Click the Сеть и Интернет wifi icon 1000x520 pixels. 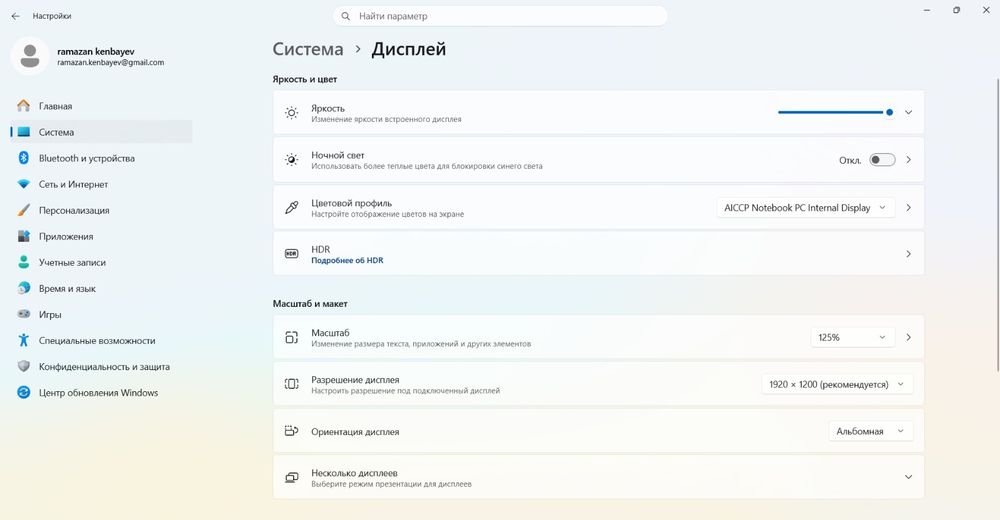[24, 184]
